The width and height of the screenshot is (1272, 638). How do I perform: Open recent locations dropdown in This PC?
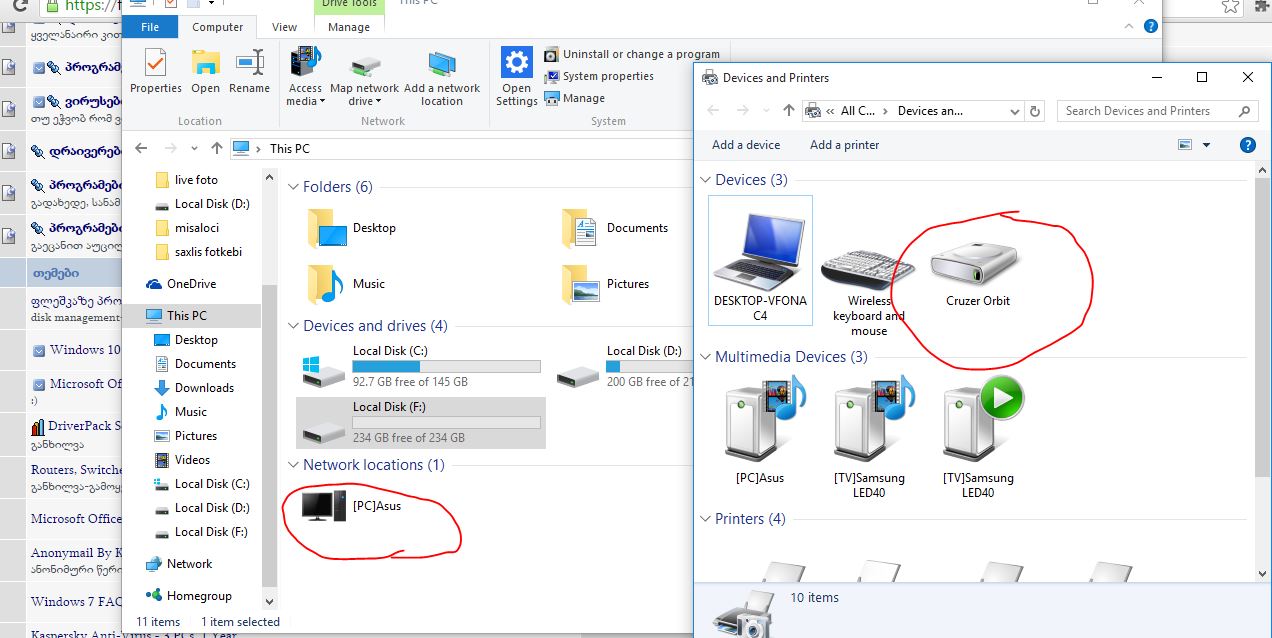194,149
